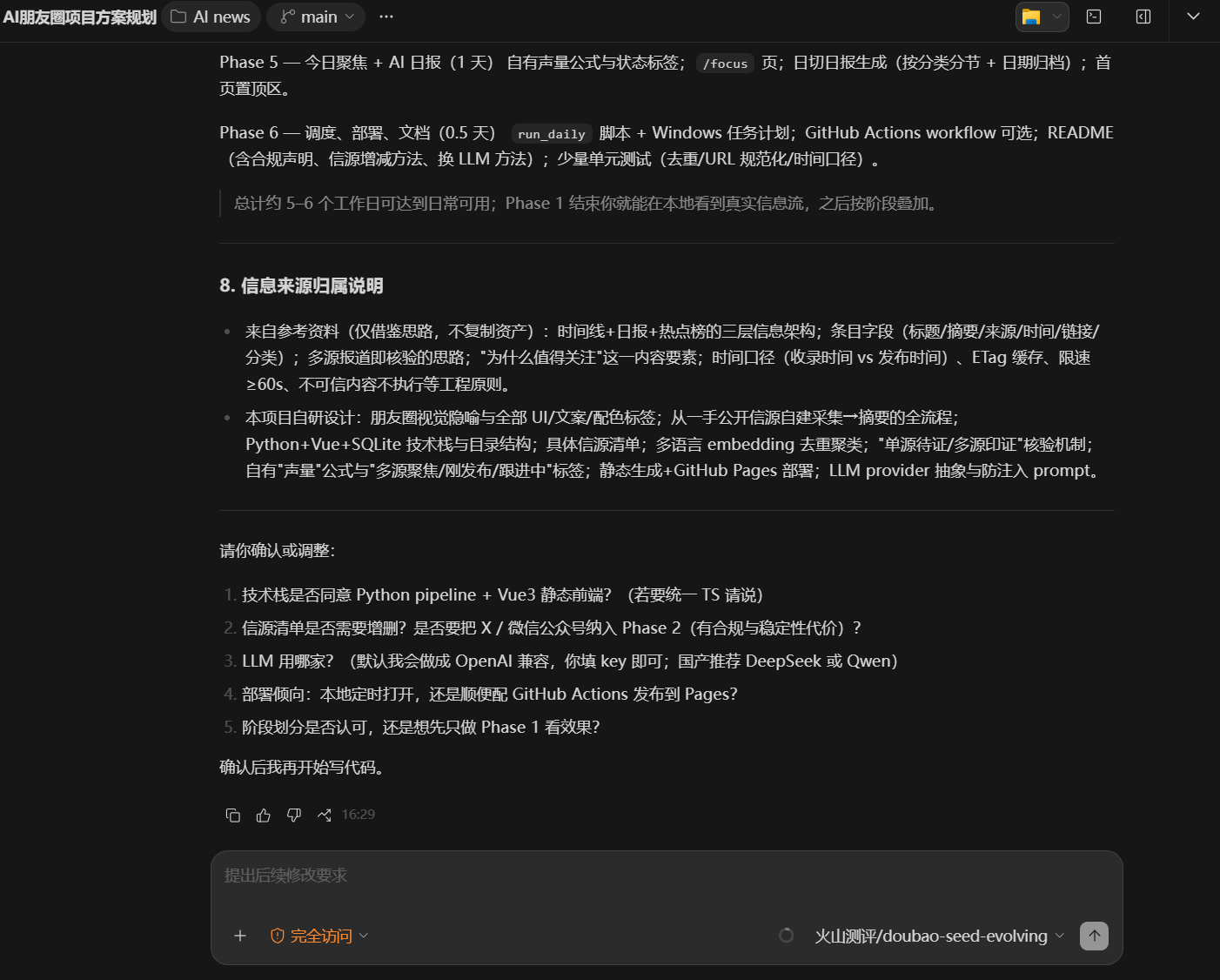Give the response a thumbs up

[x=263, y=815]
